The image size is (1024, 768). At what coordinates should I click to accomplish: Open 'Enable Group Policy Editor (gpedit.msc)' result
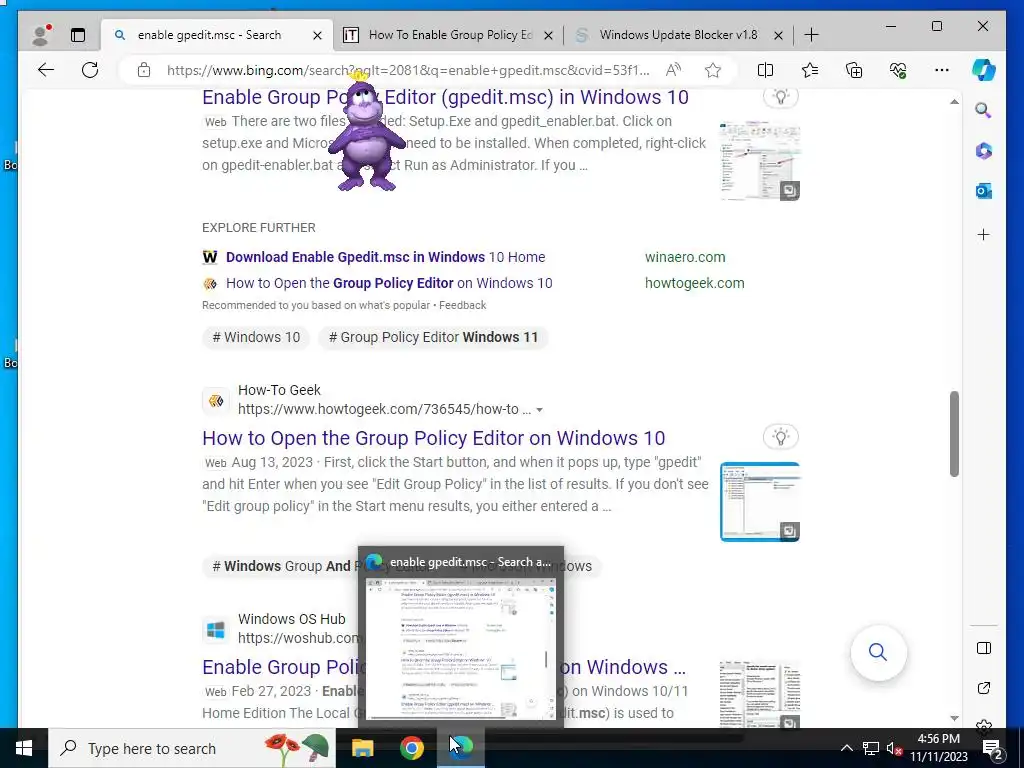445,97
